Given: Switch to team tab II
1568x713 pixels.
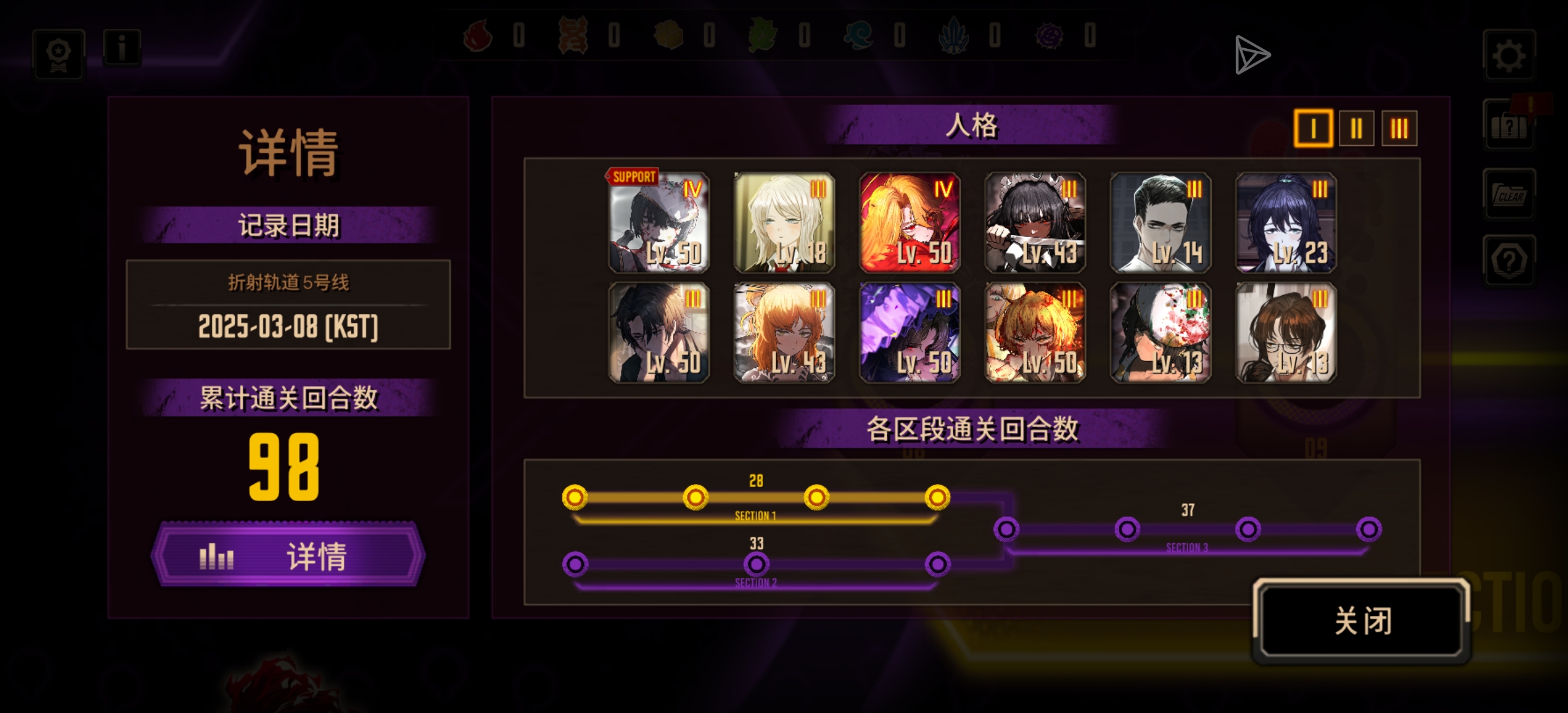Looking at the screenshot, I should pos(1356,128).
